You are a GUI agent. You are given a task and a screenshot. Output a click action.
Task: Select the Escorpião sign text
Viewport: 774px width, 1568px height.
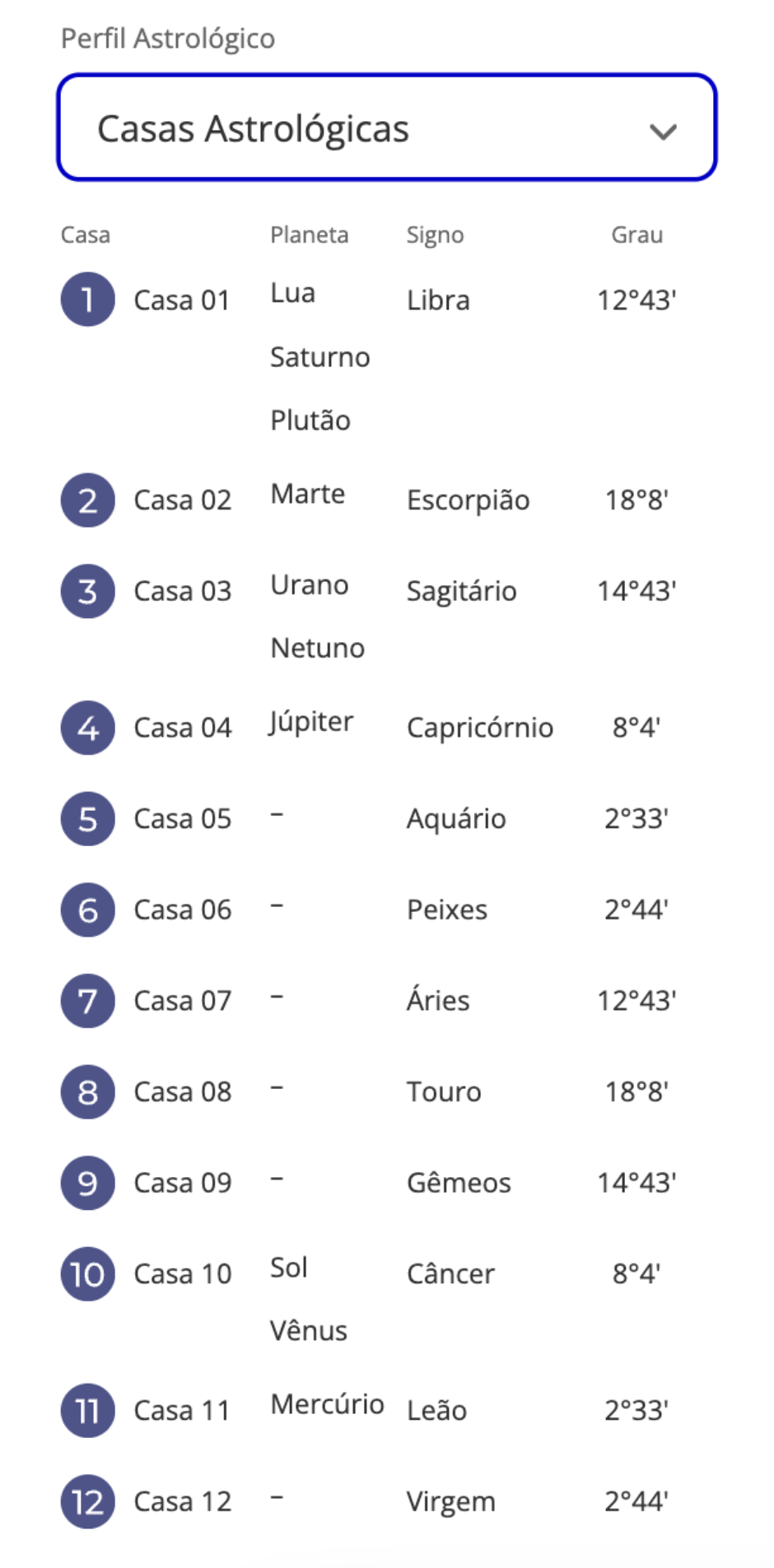468,500
